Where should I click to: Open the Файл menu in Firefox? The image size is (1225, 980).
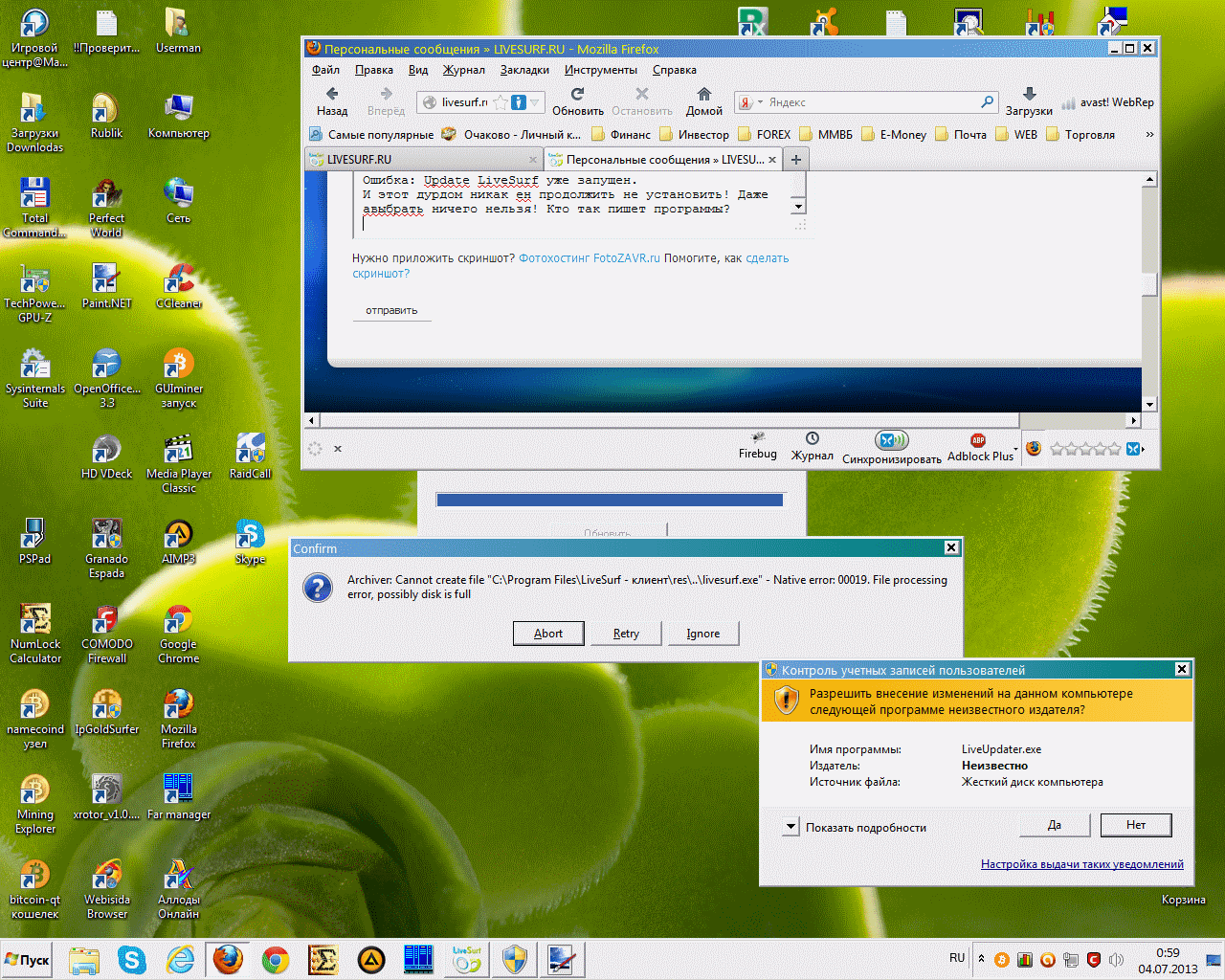(325, 70)
